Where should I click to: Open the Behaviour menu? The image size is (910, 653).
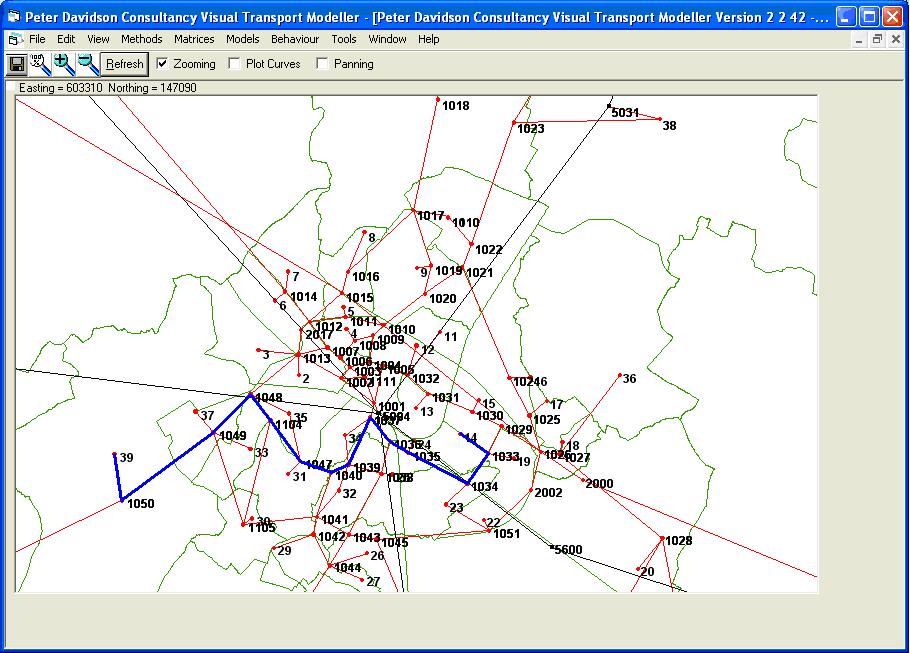coord(295,39)
